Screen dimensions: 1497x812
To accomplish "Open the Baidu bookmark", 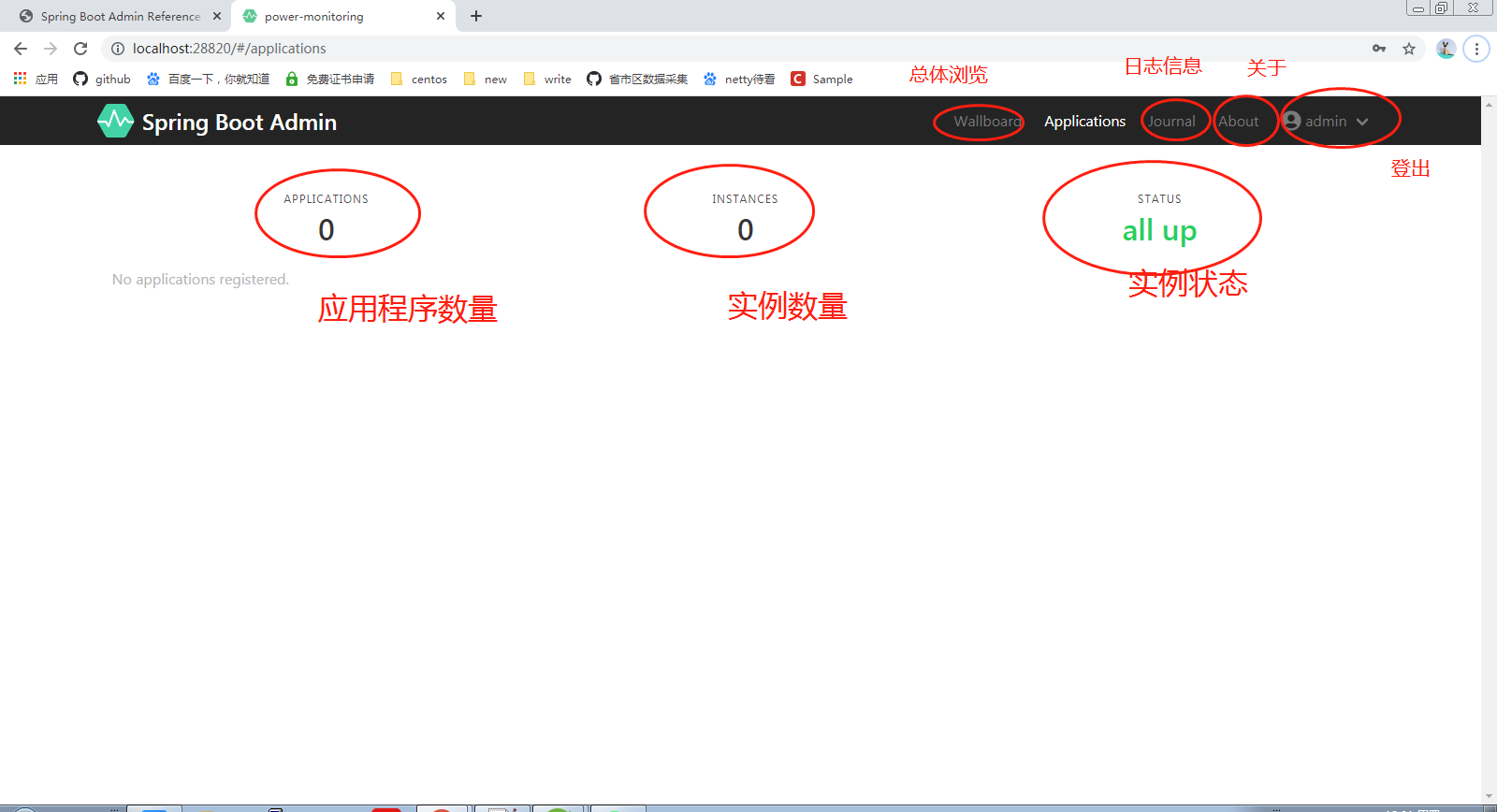I will pos(208,80).
